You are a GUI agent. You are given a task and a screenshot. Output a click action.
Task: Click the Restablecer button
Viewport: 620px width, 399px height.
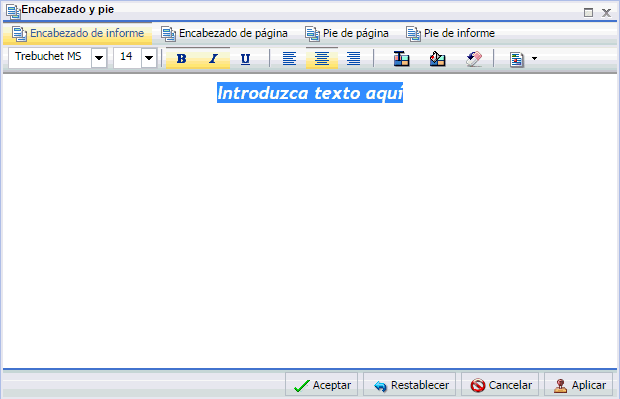pyautogui.click(x=410, y=385)
